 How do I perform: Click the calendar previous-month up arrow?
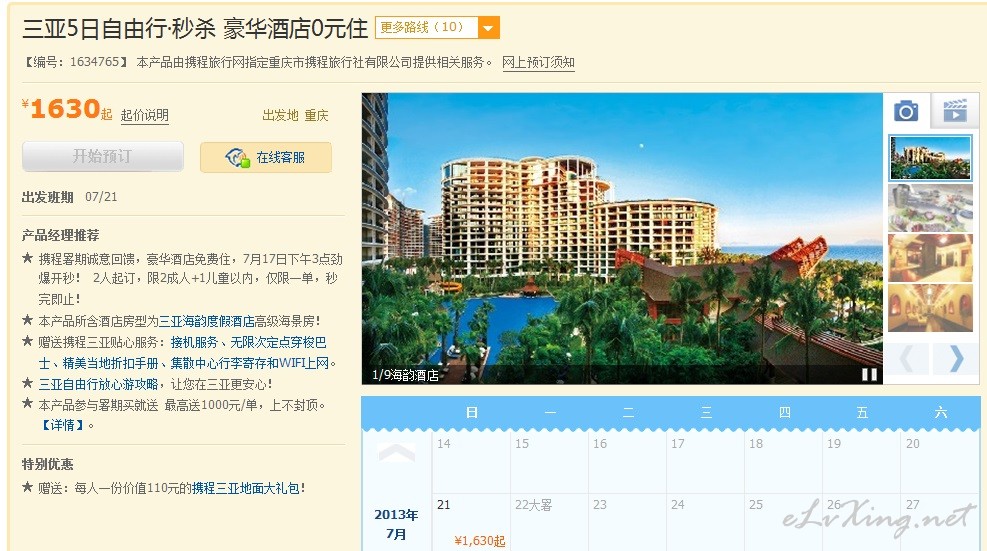pyautogui.click(x=396, y=452)
